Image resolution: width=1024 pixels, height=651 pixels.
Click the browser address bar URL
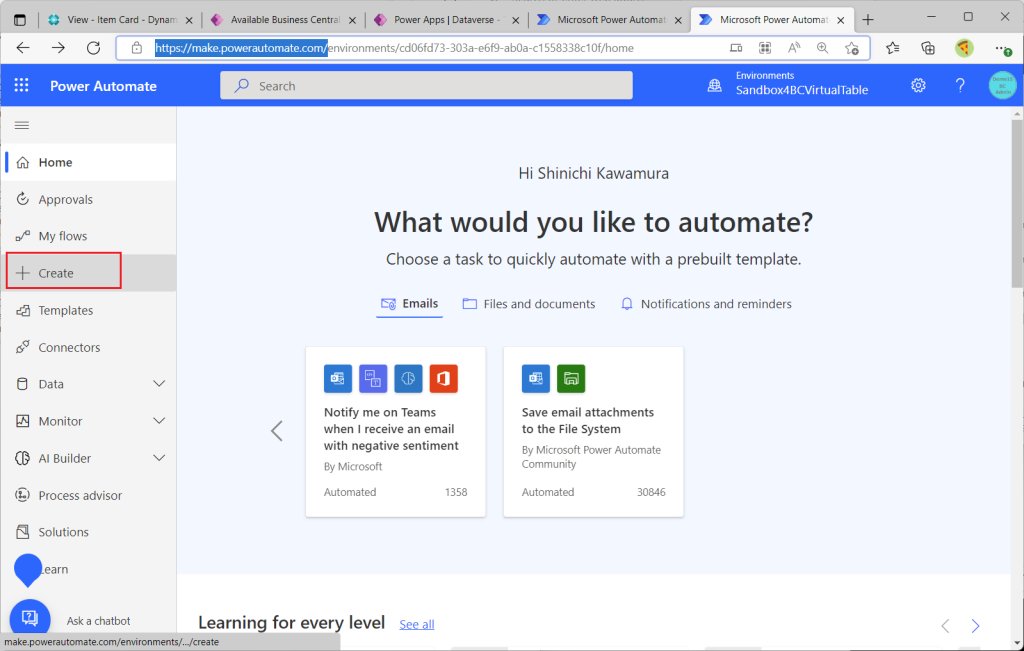click(x=394, y=48)
